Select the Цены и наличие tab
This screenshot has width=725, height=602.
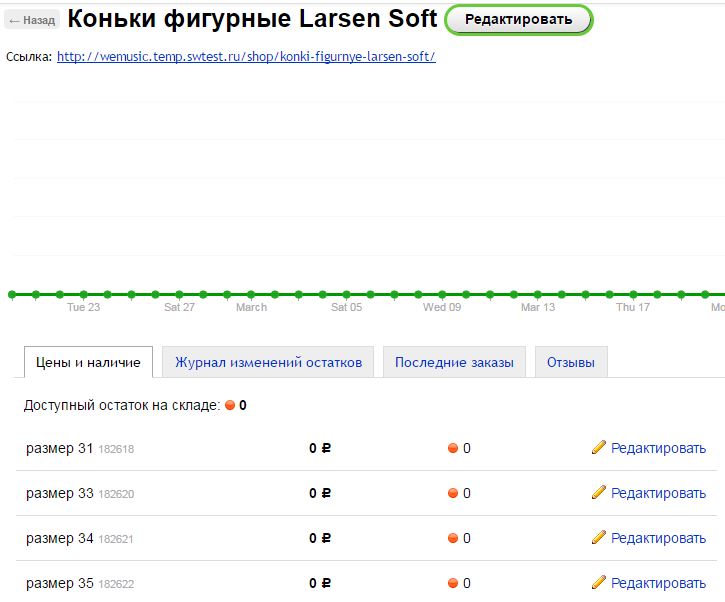point(88,362)
